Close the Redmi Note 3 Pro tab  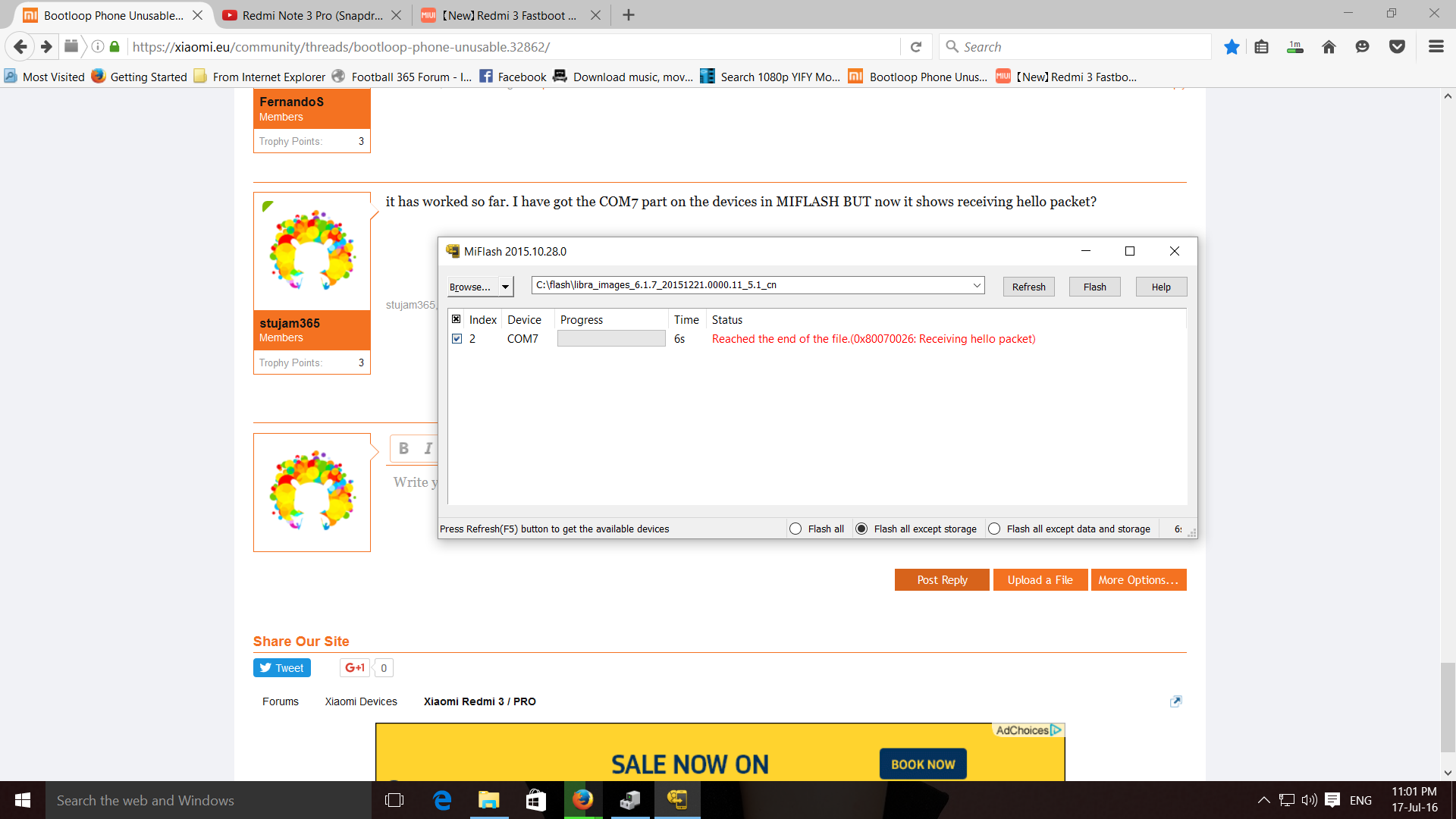396,15
